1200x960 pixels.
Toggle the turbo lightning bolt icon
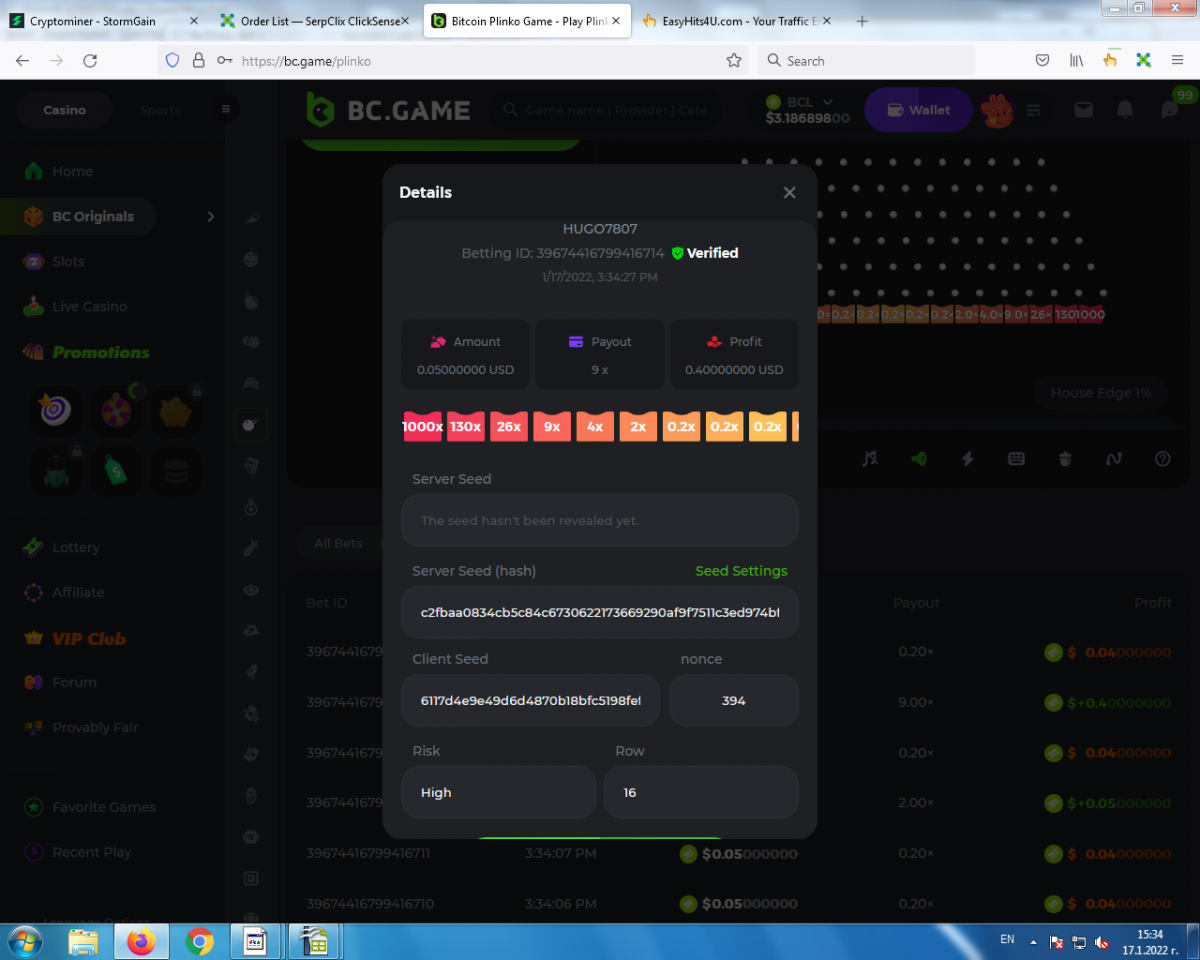pos(967,458)
